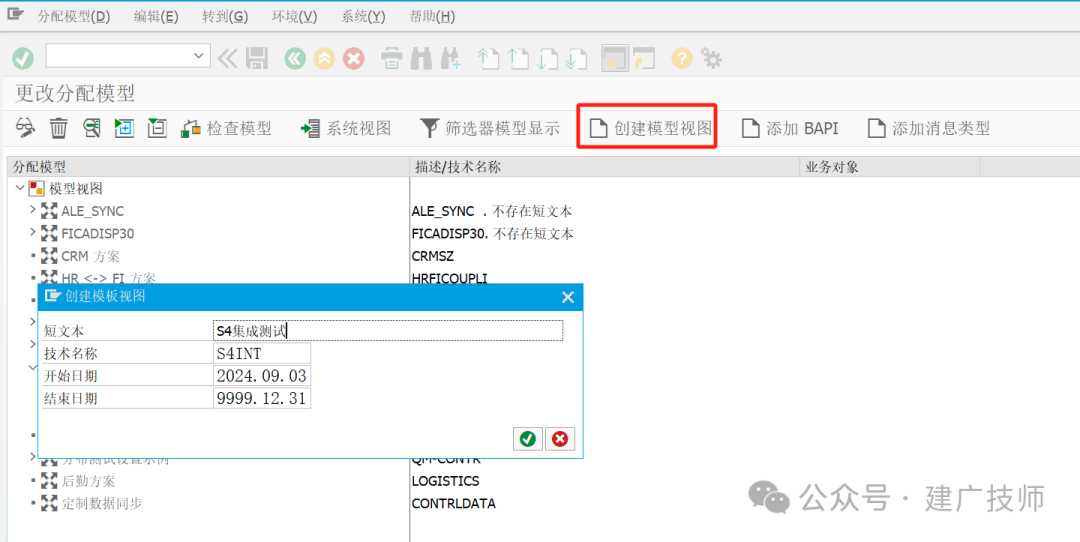Expand the ALE_SYNC tree node
The image size is (1080, 542).
(x=32, y=210)
